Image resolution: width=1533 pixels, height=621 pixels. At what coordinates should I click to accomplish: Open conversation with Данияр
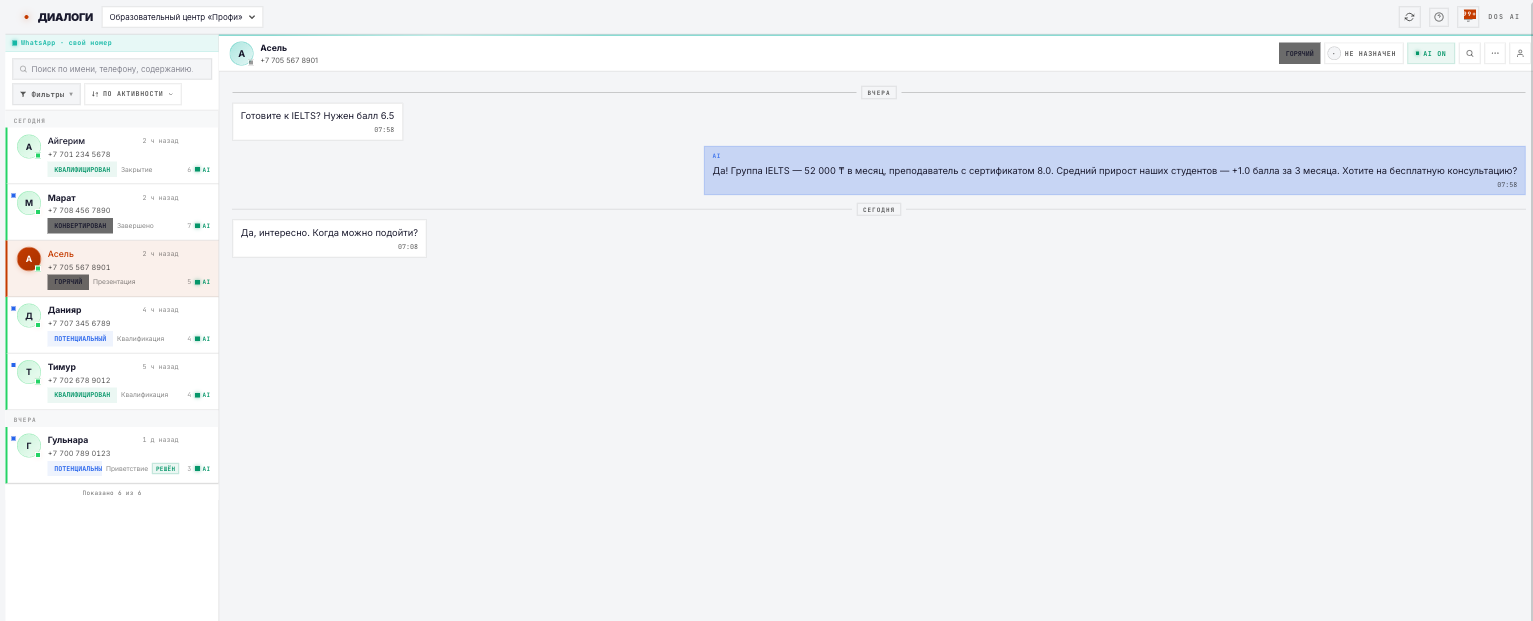112,324
